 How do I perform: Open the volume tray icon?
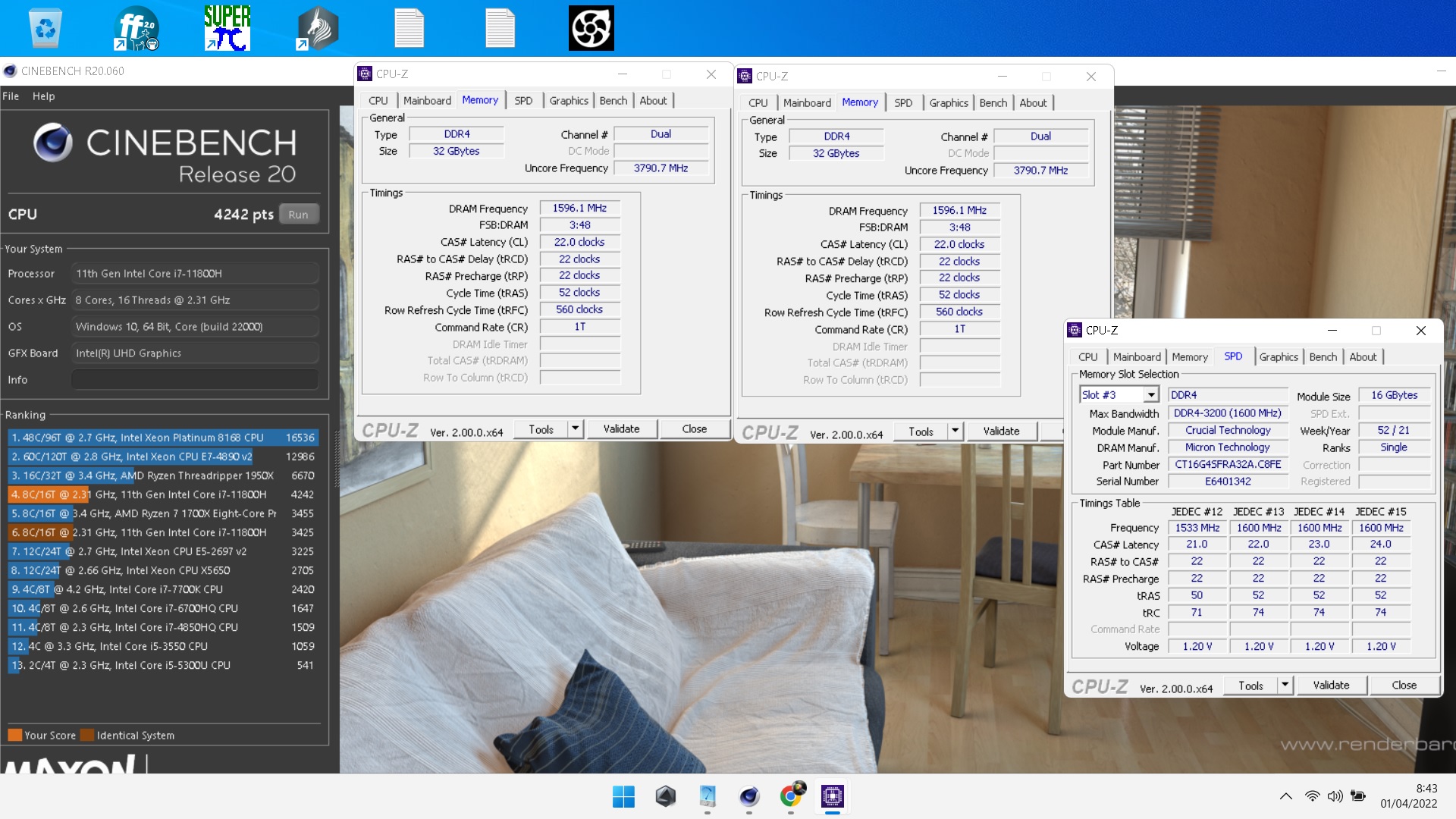tap(1335, 796)
